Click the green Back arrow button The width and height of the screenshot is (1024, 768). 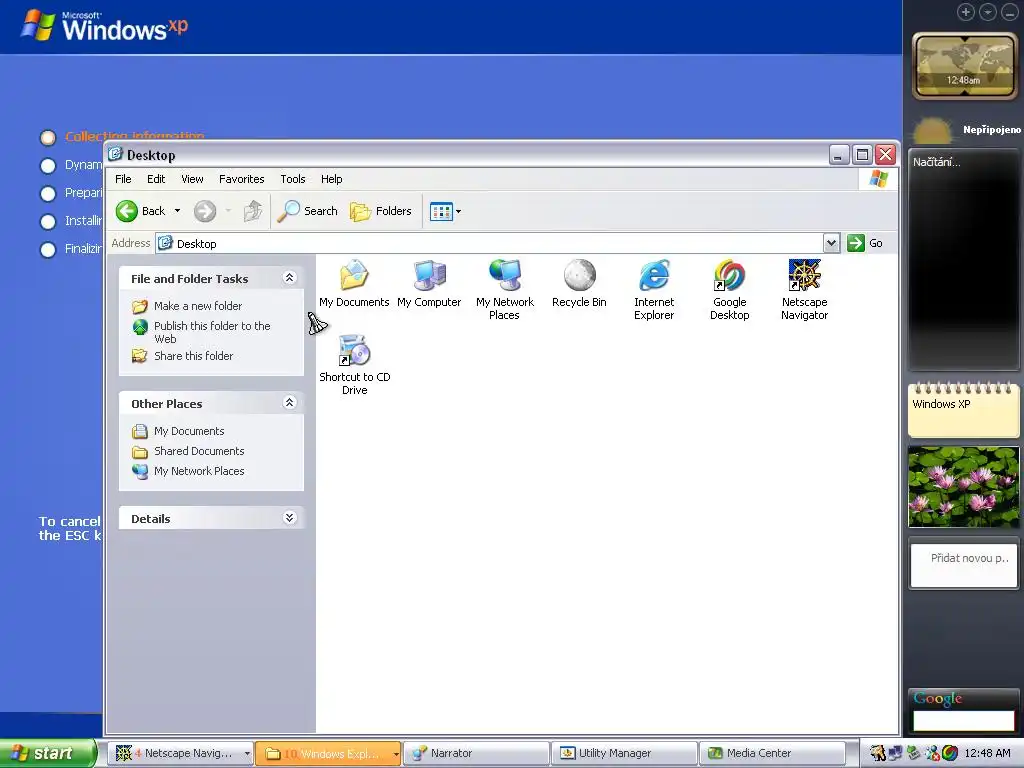pos(127,211)
